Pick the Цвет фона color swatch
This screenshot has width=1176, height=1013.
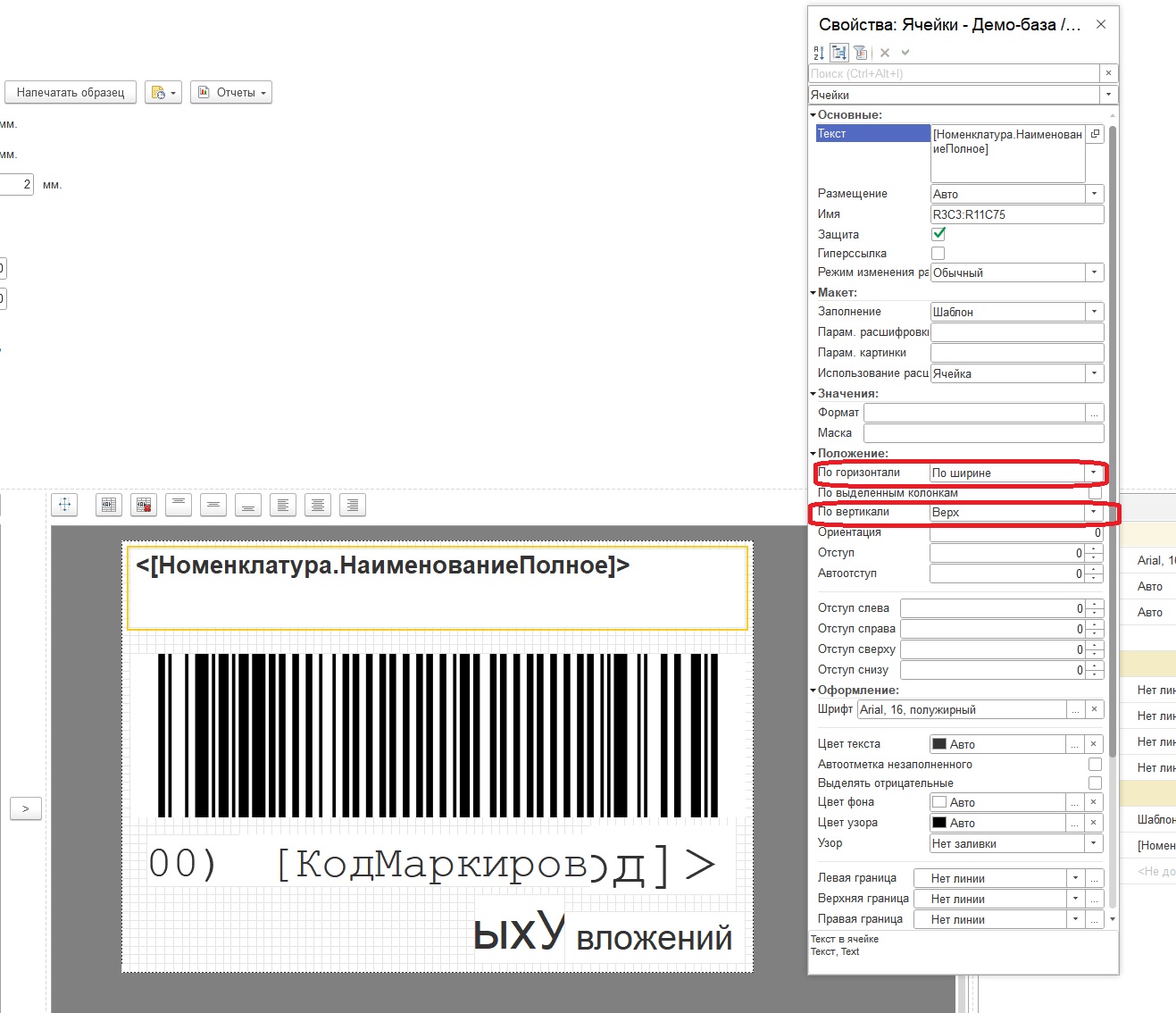coord(939,802)
